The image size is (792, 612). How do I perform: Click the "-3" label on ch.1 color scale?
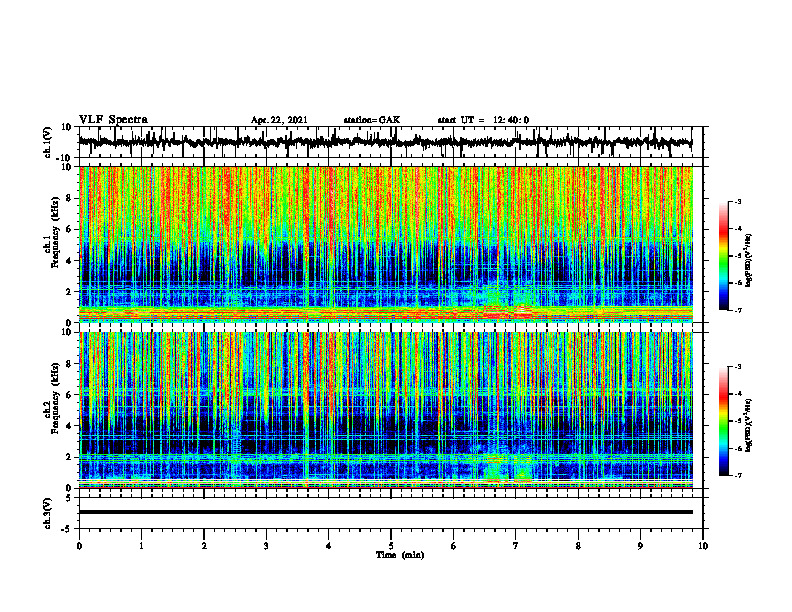coord(738,201)
